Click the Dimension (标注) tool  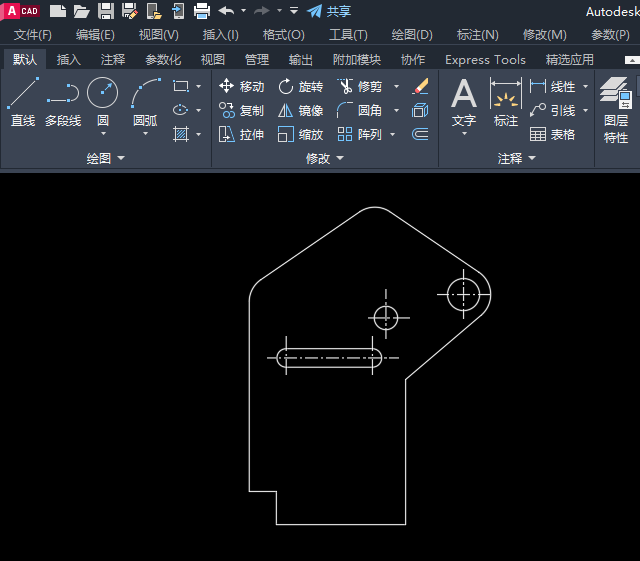[x=506, y=102]
